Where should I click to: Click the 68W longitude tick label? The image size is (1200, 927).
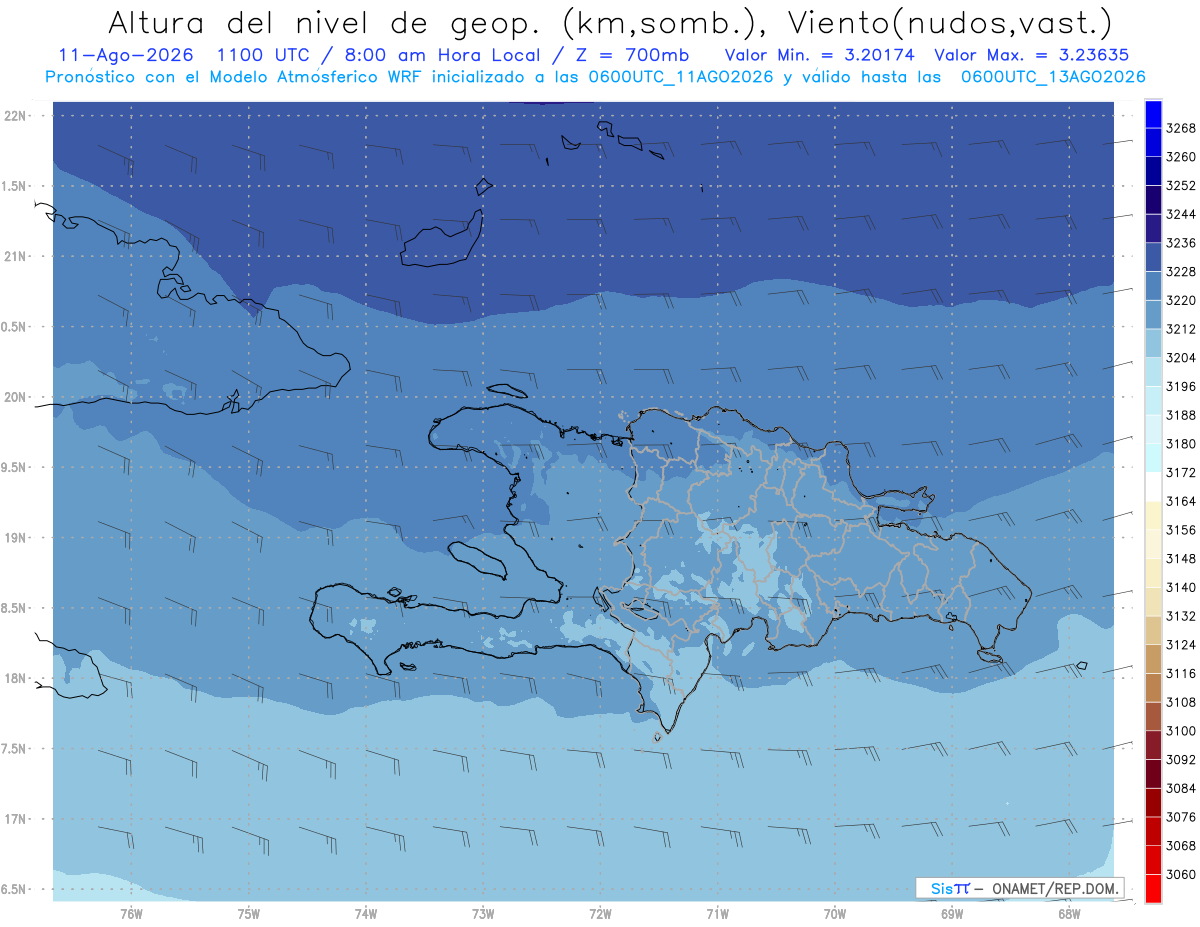click(x=1069, y=914)
